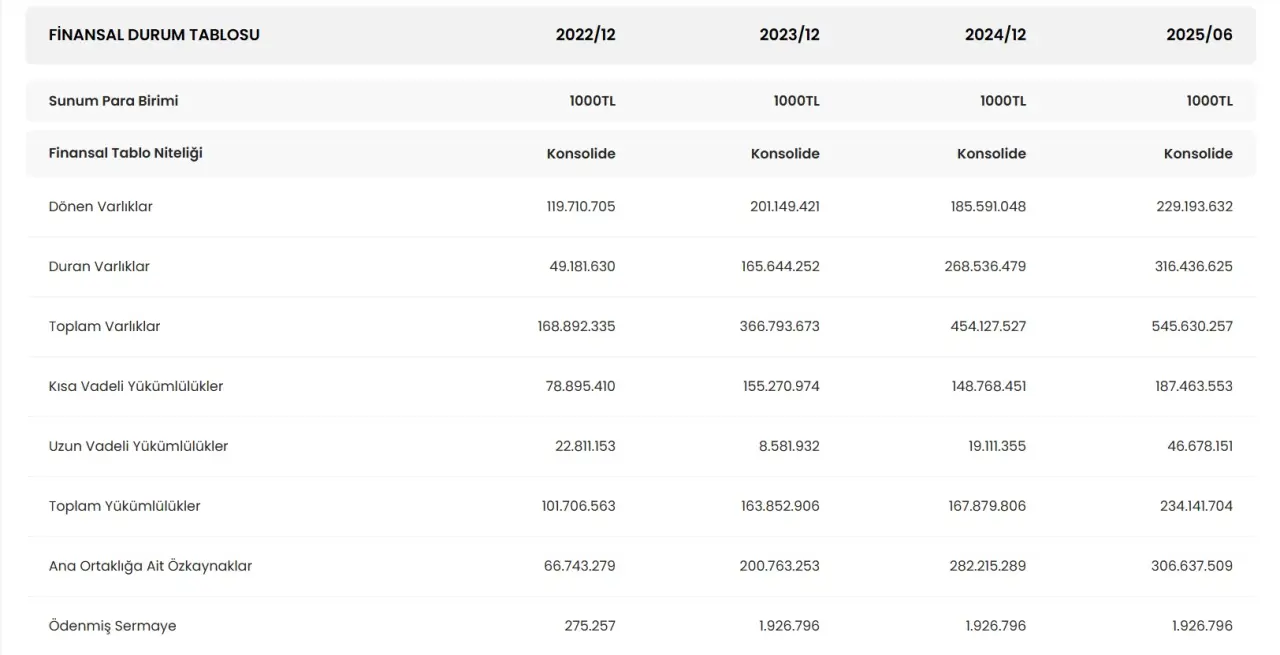Click the Dönen Varlıklar row label
The image size is (1280, 655).
[x=100, y=207]
